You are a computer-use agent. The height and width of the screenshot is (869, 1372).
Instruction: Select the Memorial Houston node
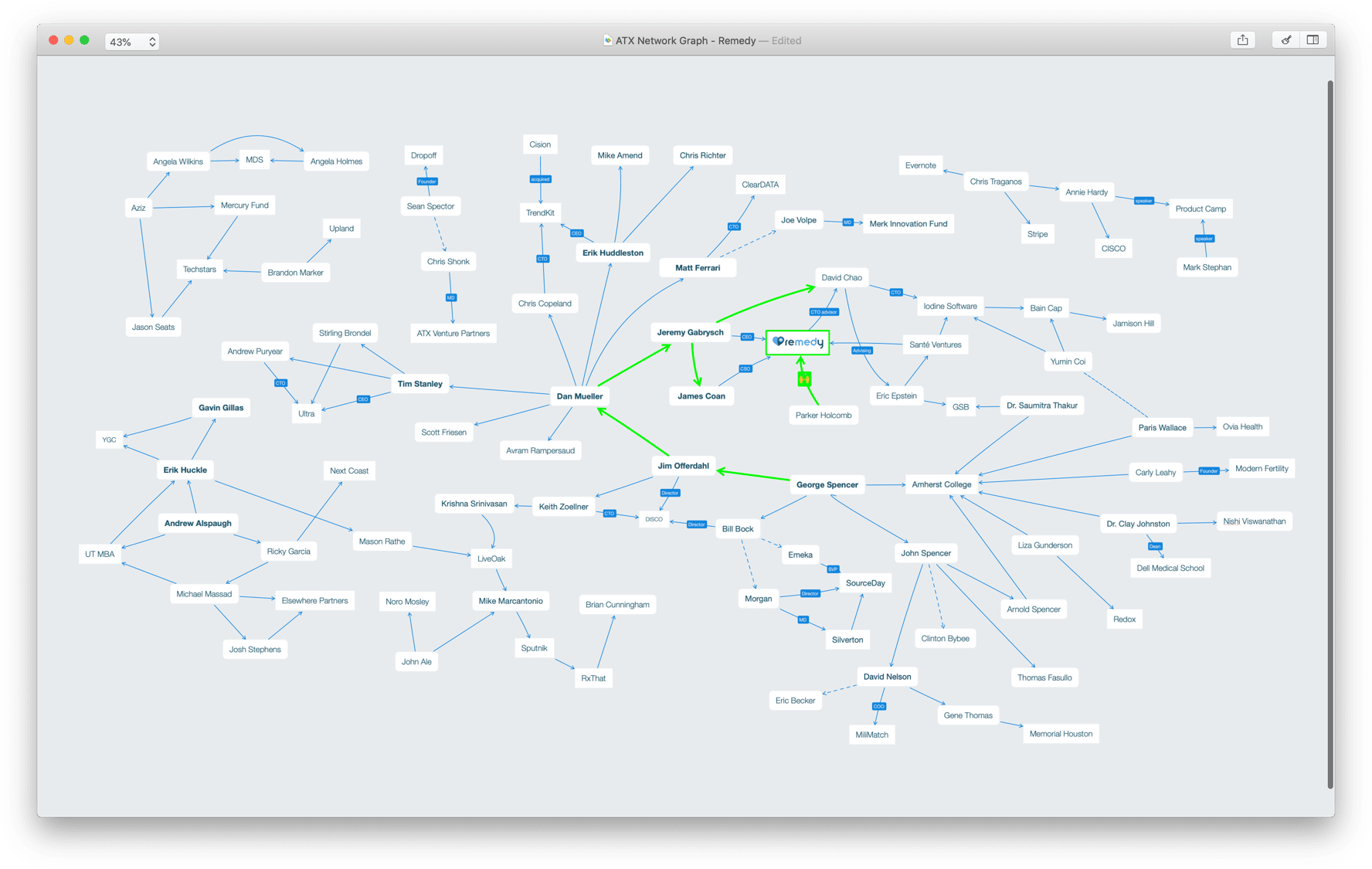tap(1061, 734)
